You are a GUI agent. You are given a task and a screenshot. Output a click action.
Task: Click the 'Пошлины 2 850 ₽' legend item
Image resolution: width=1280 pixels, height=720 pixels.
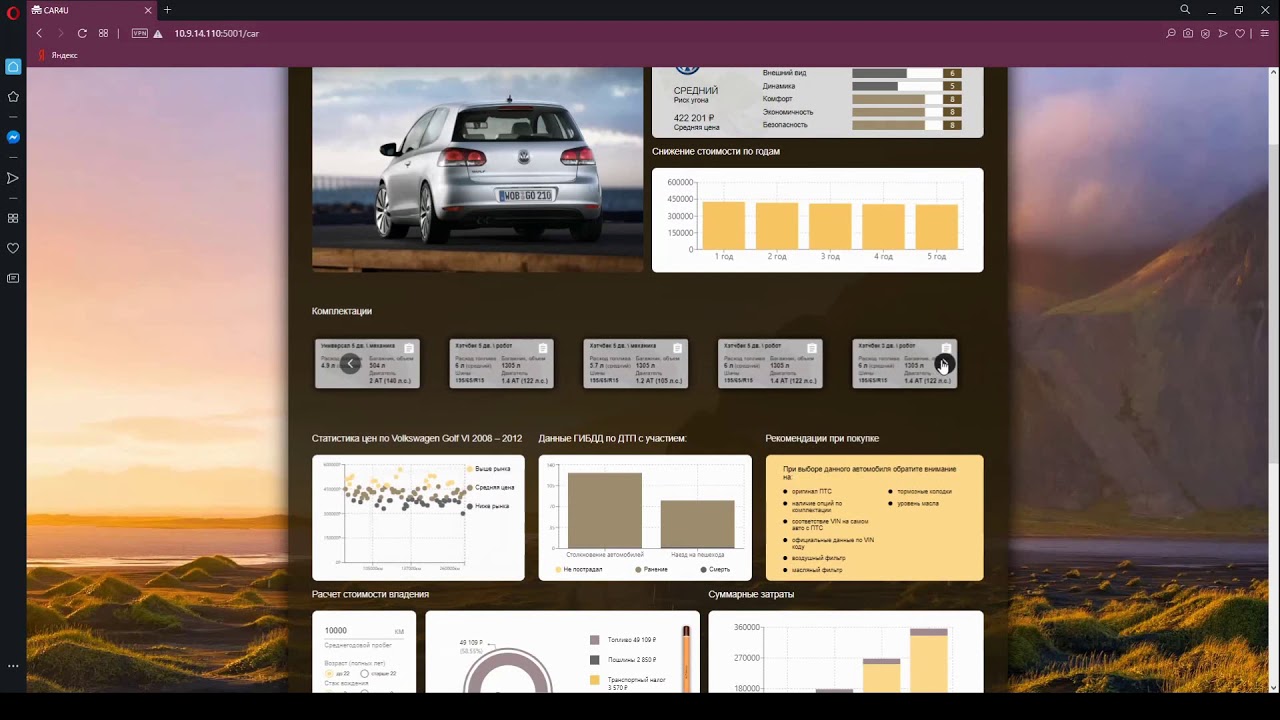pos(623,660)
